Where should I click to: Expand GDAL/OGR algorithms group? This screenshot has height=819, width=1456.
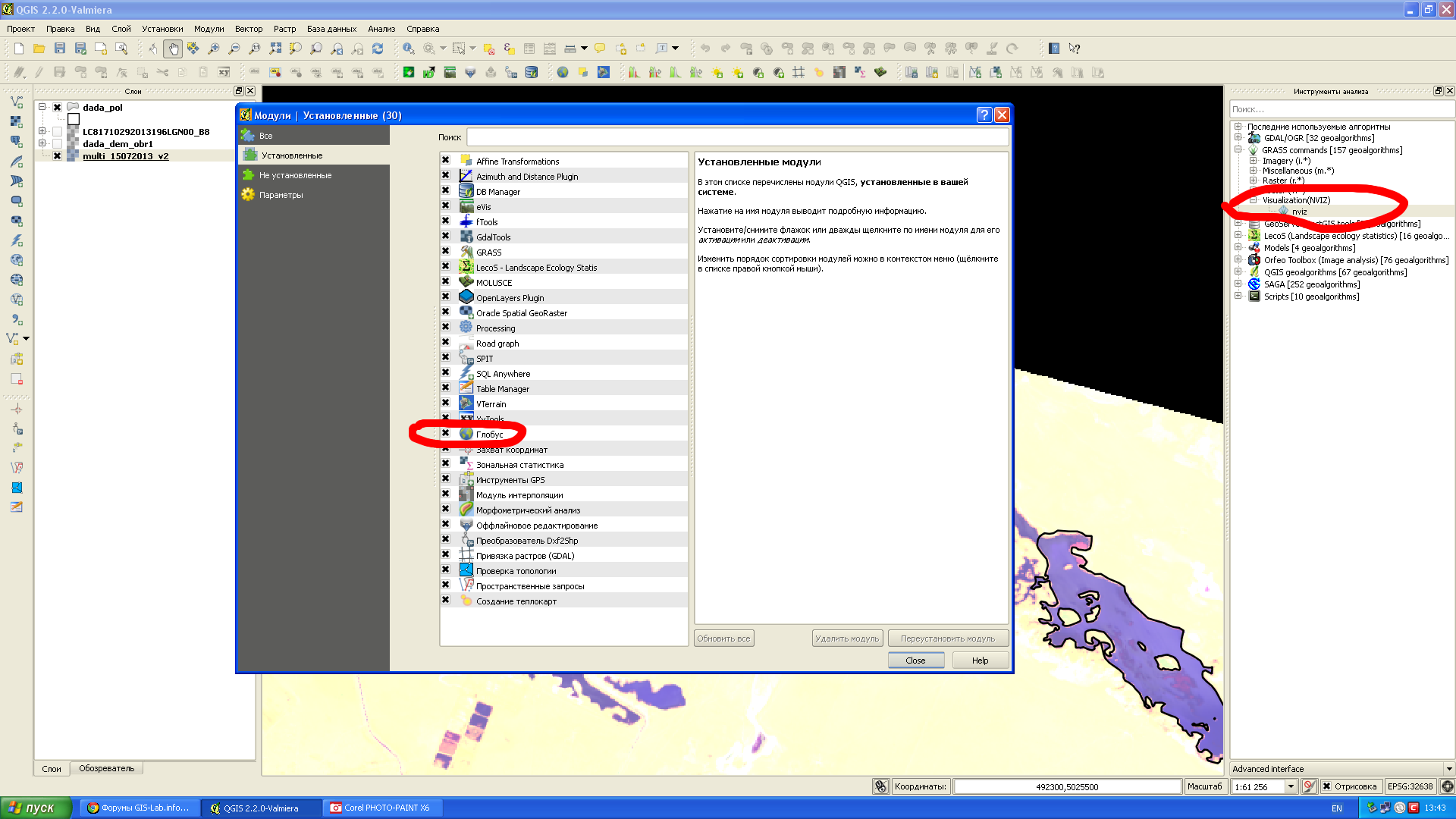(x=1239, y=138)
